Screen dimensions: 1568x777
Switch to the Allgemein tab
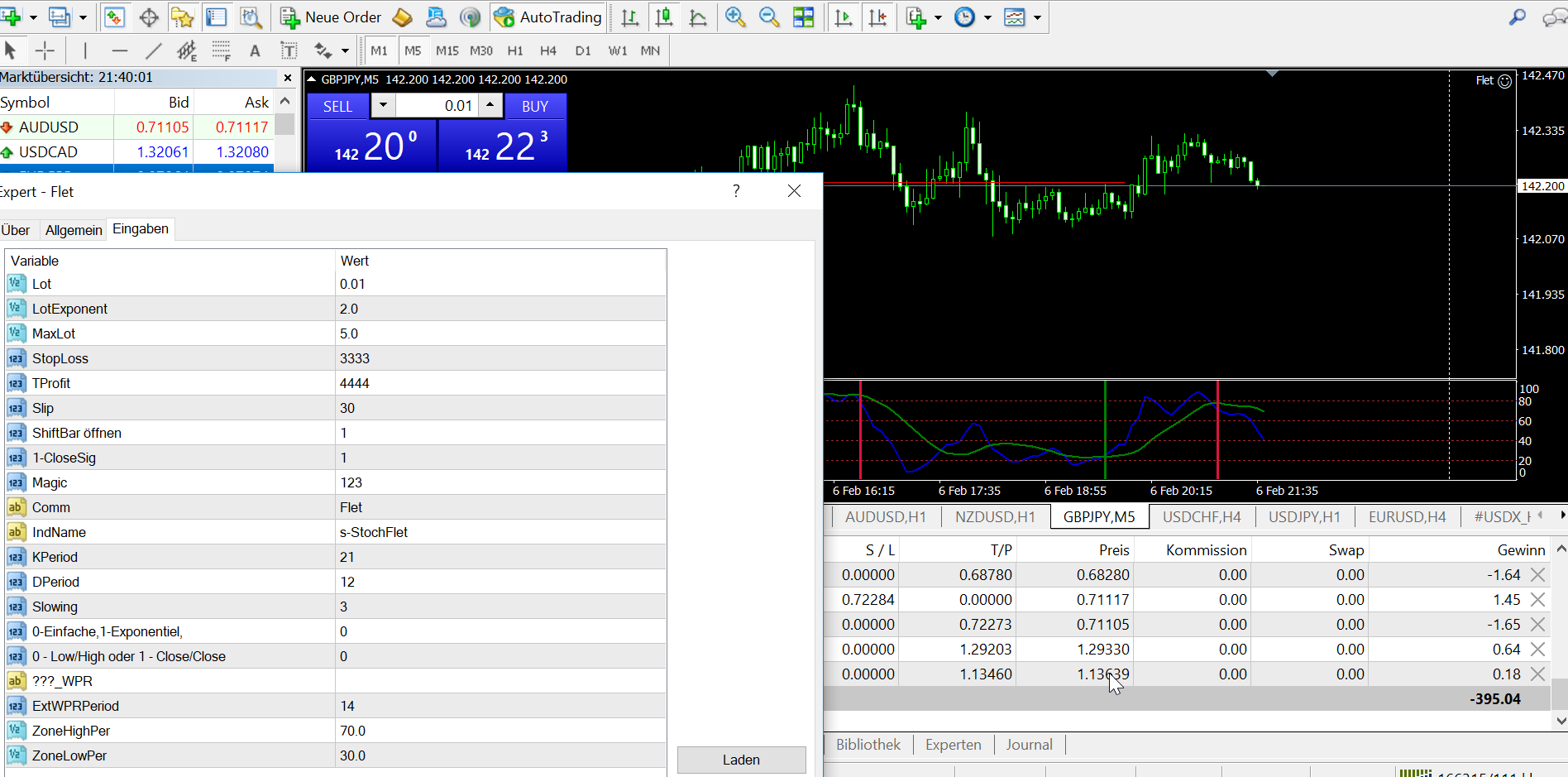point(74,230)
